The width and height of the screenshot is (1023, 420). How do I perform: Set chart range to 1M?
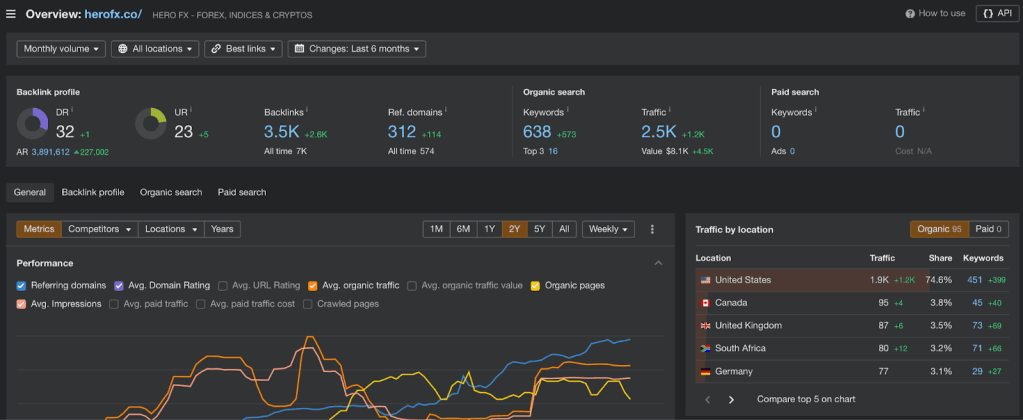(x=436, y=229)
